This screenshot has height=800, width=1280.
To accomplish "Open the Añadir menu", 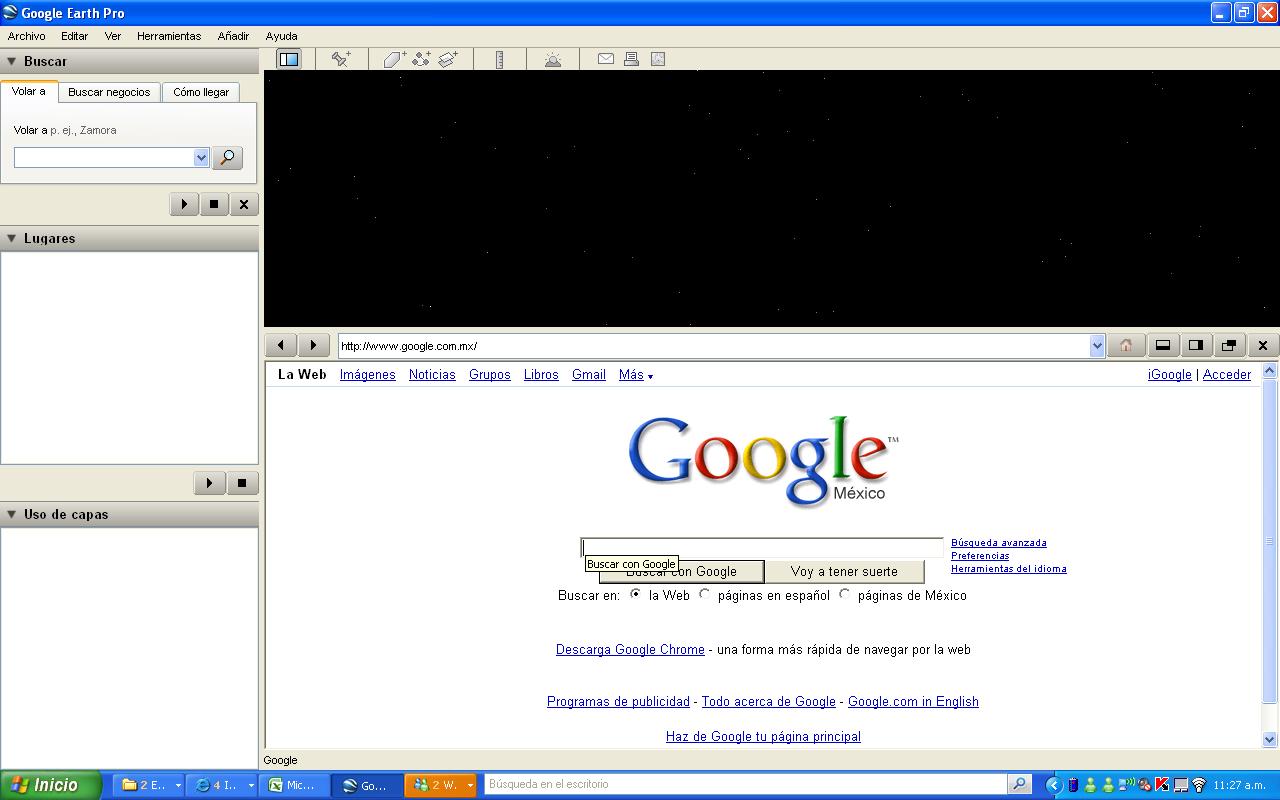I will point(233,36).
